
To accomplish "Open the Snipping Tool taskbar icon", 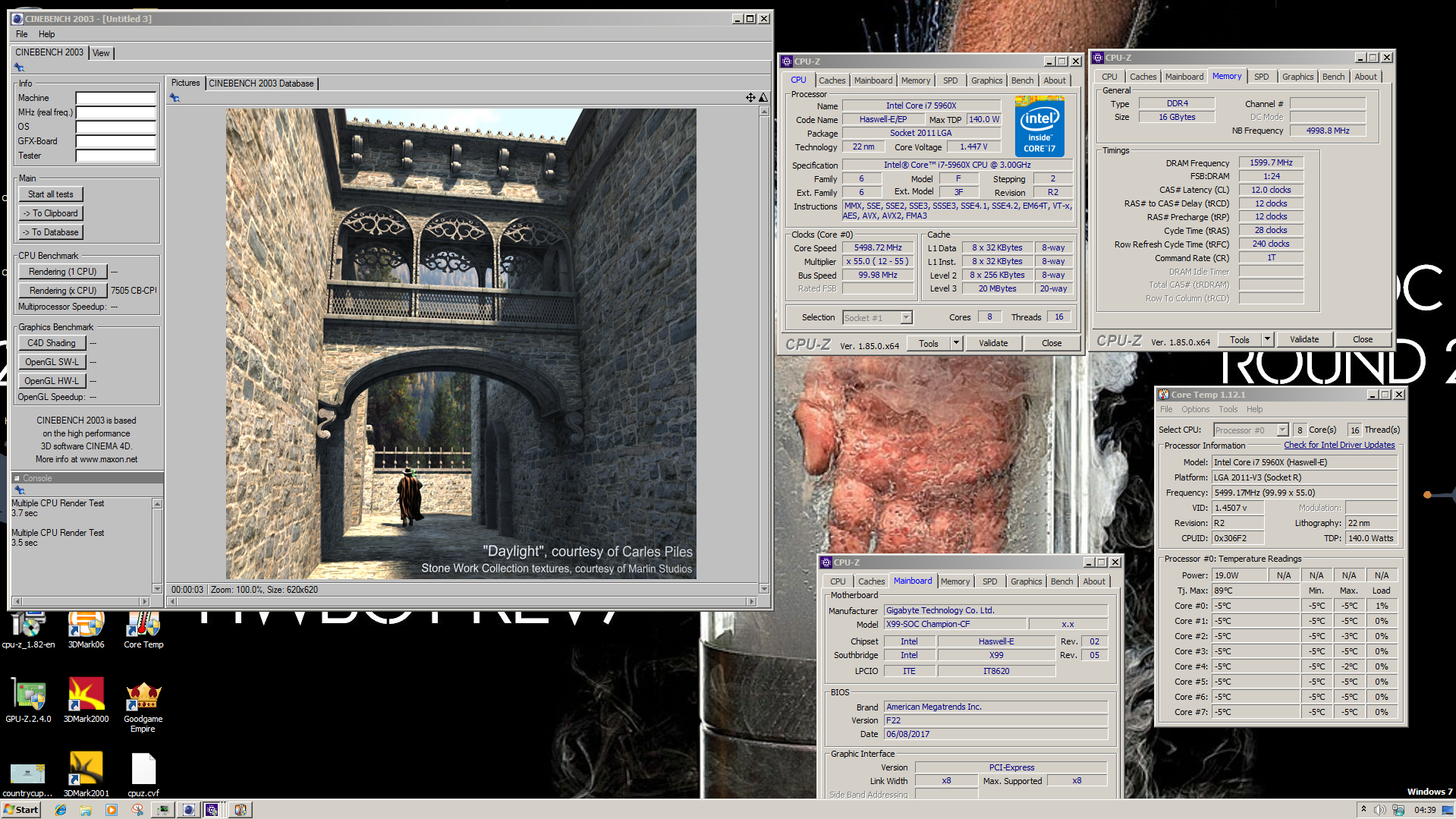I will click(x=137, y=810).
